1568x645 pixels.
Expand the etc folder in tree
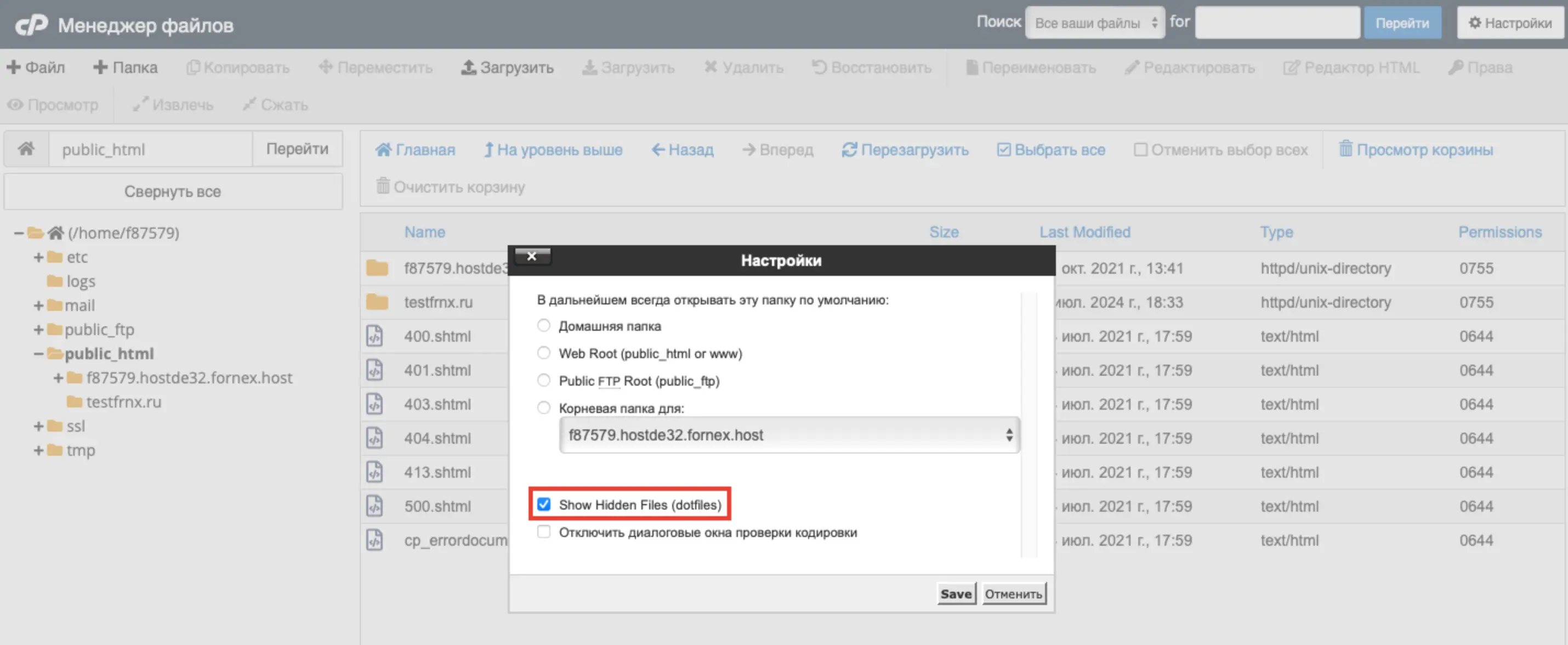[x=38, y=257]
